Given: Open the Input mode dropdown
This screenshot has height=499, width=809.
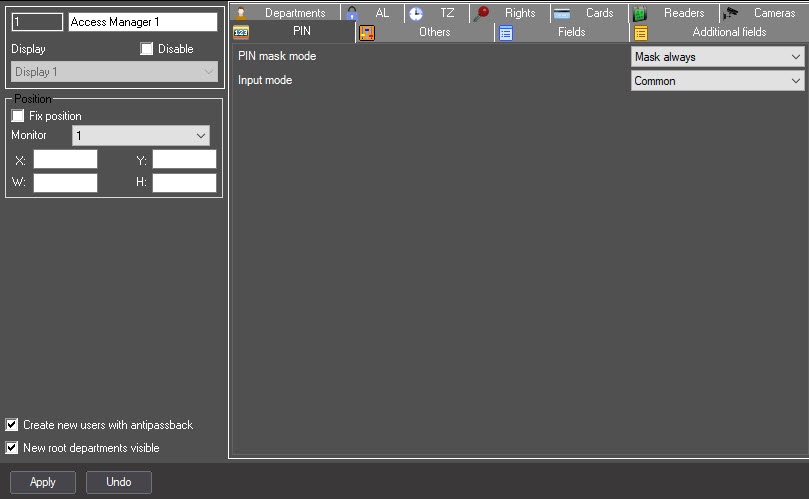Looking at the screenshot, I should click(x=717, y=81).
